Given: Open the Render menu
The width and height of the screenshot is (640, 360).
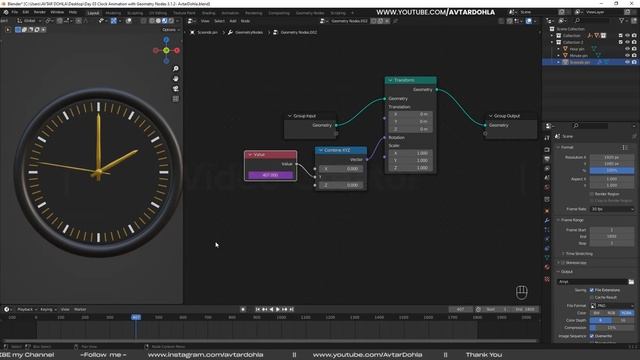Looking at the screenshot, I should [40, 12].
